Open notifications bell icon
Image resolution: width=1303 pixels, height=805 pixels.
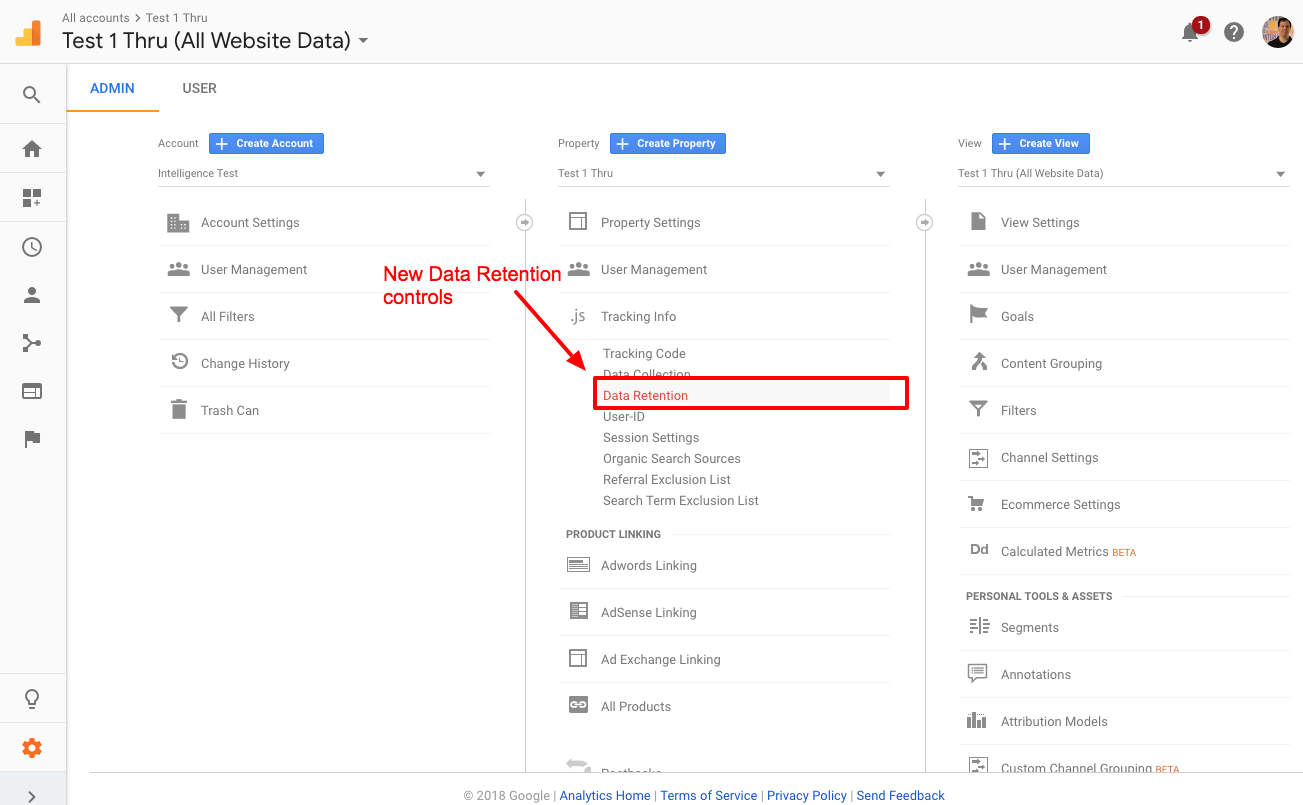pos(1190,32)
